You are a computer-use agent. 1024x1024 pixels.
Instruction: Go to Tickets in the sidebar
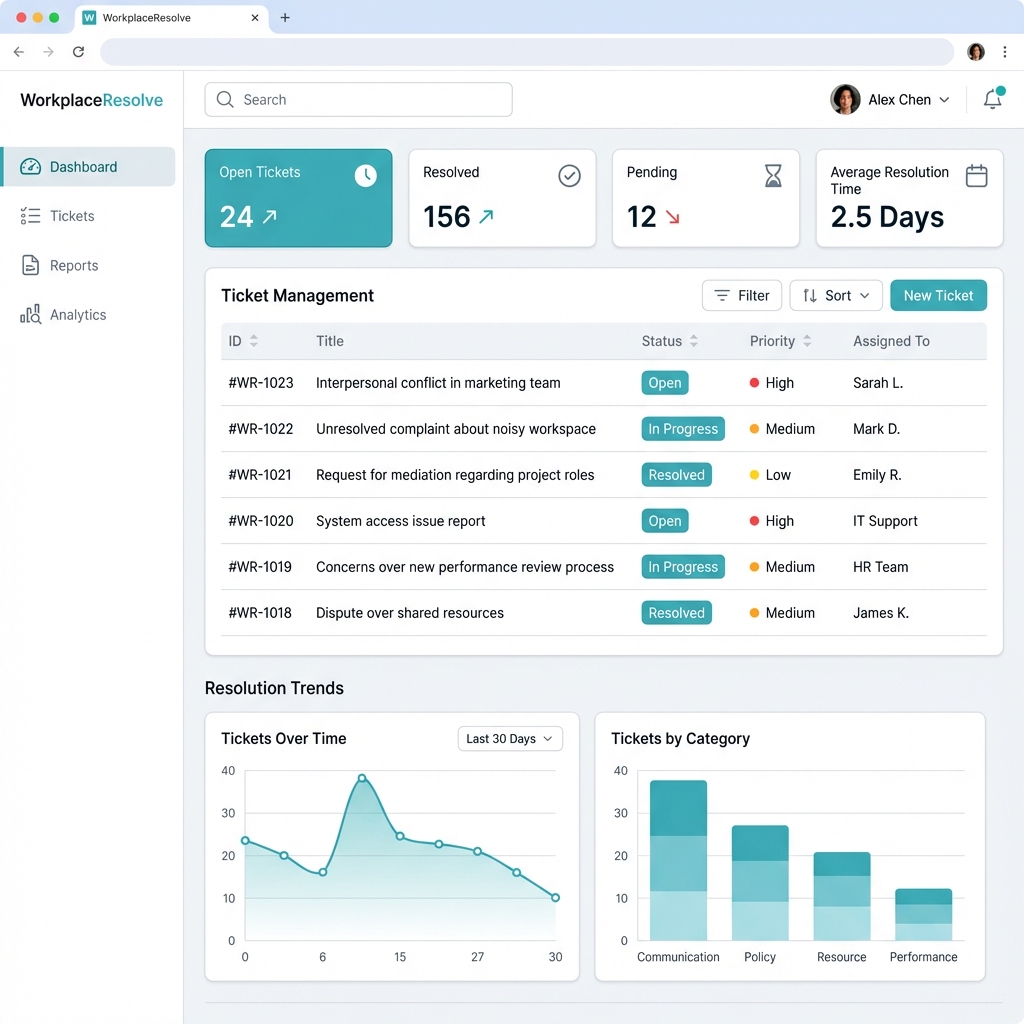coord(72,216)
